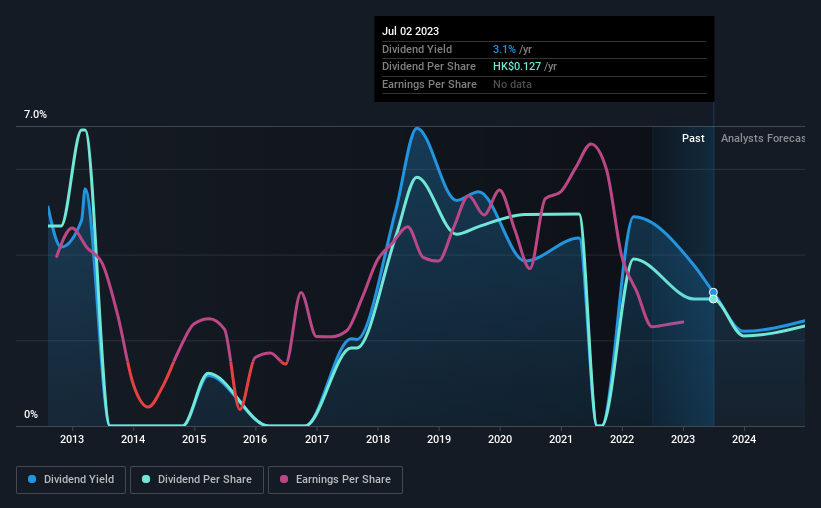Viewport: 821px width, 508px height.
Task: Click the teal data point marker at Jul 2023
Action: pos(713,299)
